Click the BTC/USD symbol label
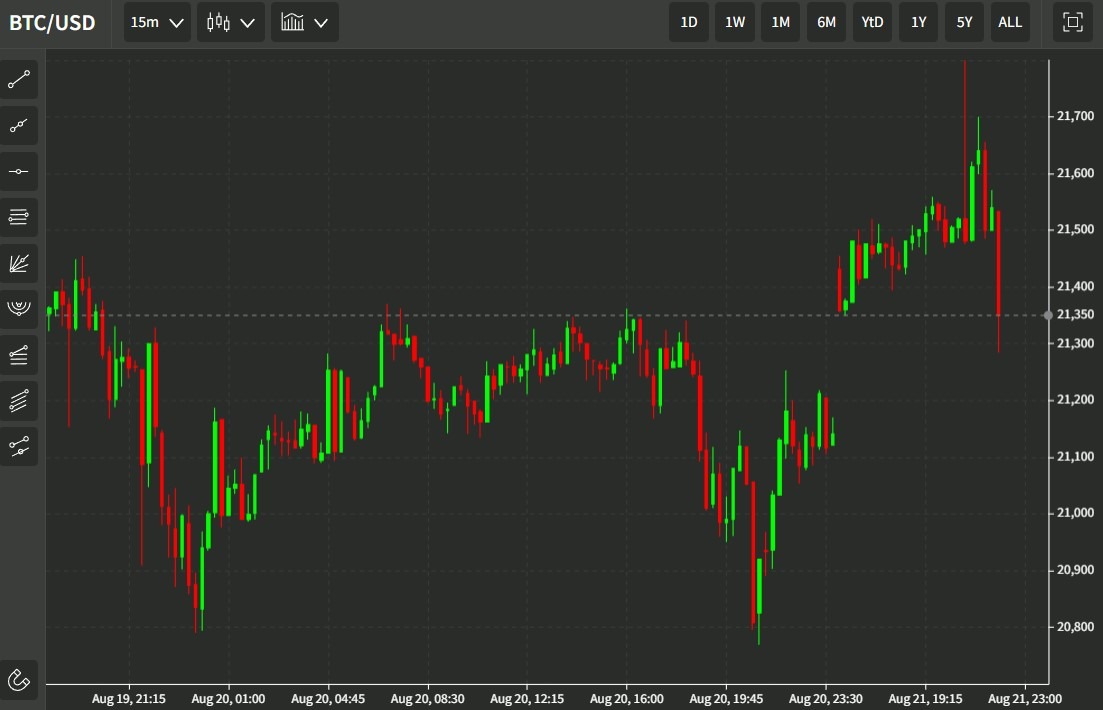This screenshot has height=710, width=1103. 52,22
